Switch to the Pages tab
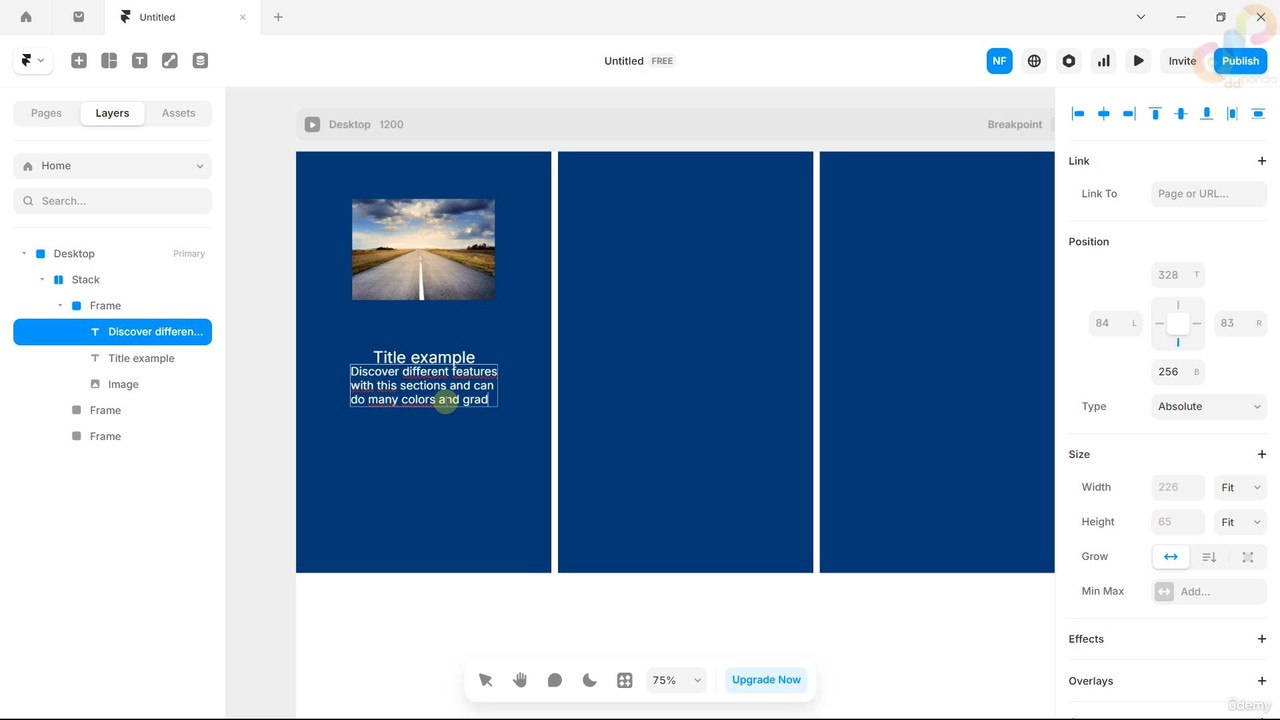The width and height of the screenshot is (1280, 720). click(x=46, y=113)
